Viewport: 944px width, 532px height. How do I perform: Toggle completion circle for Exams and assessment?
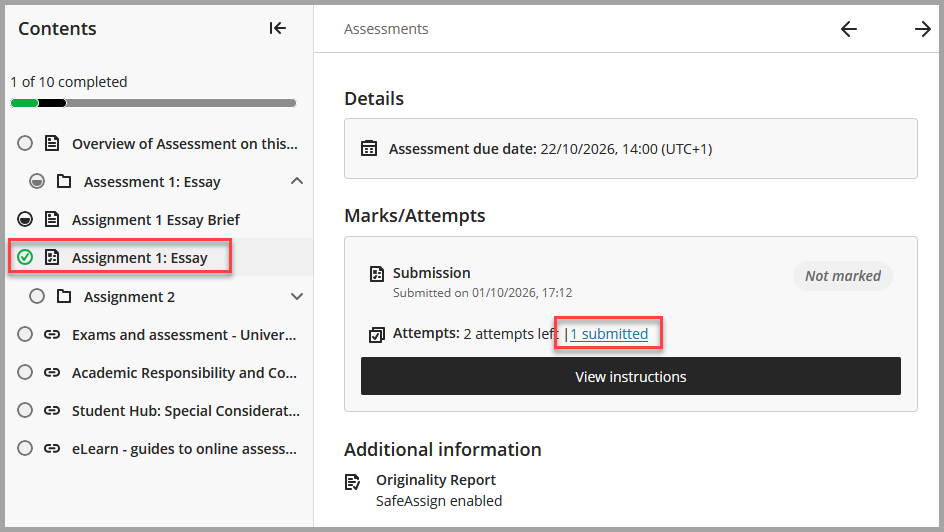25,334
